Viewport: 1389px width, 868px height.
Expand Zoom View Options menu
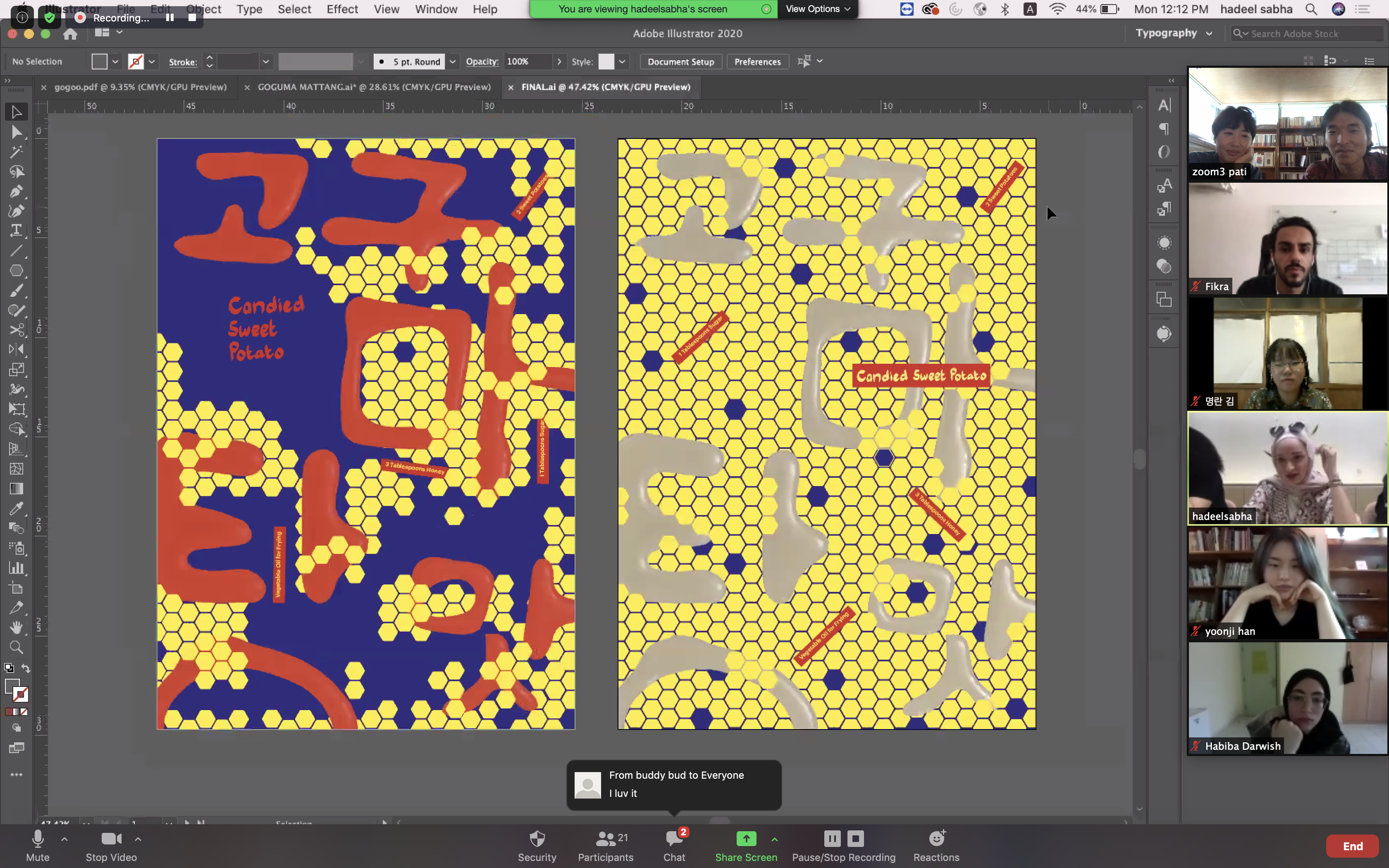pyautogui.click(x=817, y=9)
